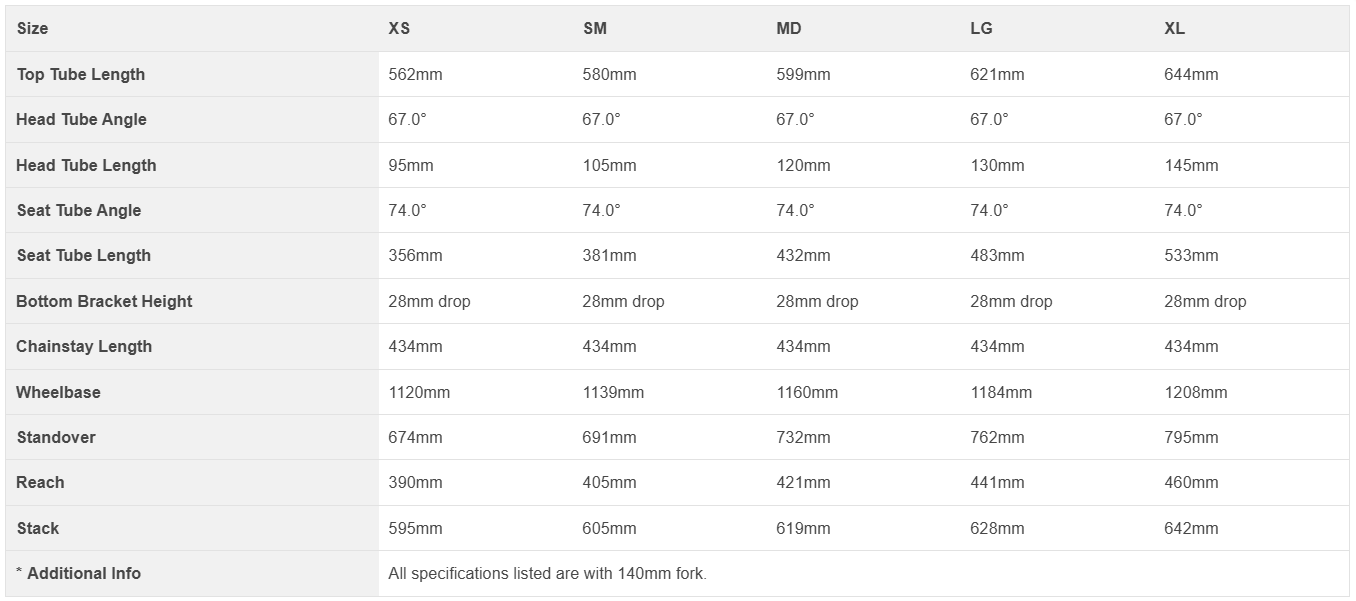This screenshot has width=1356, height=601.
Task: Click the XL size column header
Action: 1174,29
